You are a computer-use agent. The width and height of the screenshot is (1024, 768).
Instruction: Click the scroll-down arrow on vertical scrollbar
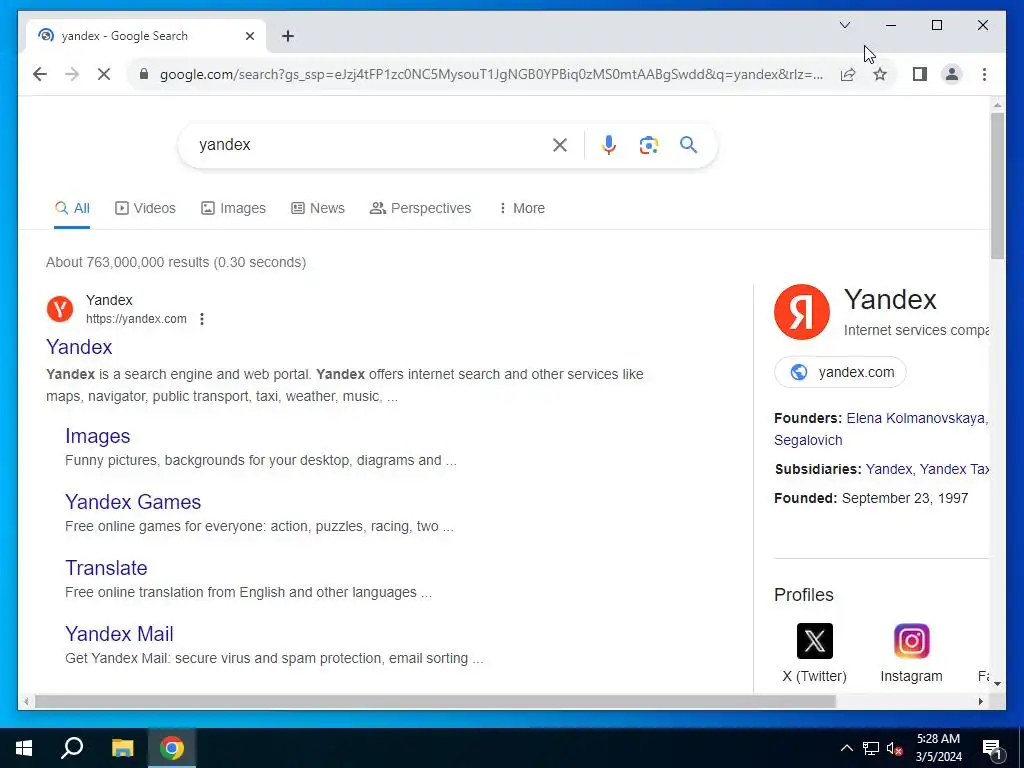[997, 684]
